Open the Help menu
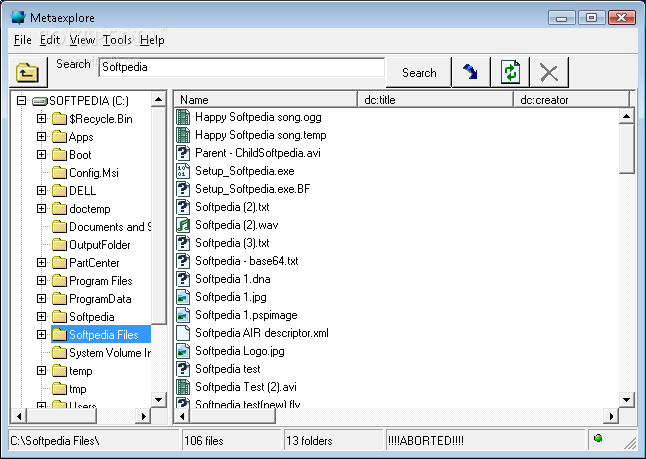The width and height of the screenshot is (646, 459). [x=152, y=40]
